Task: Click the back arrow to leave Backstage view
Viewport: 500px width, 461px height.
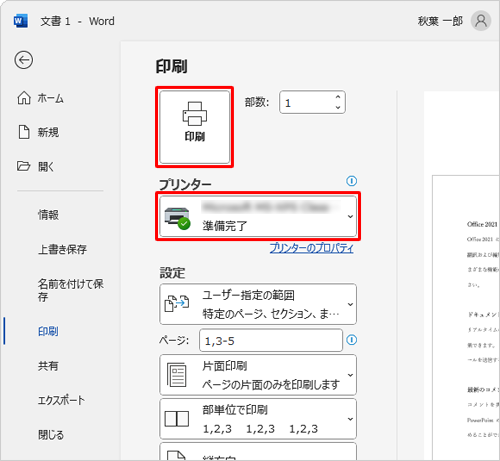Action: click(x=23, y=60)
